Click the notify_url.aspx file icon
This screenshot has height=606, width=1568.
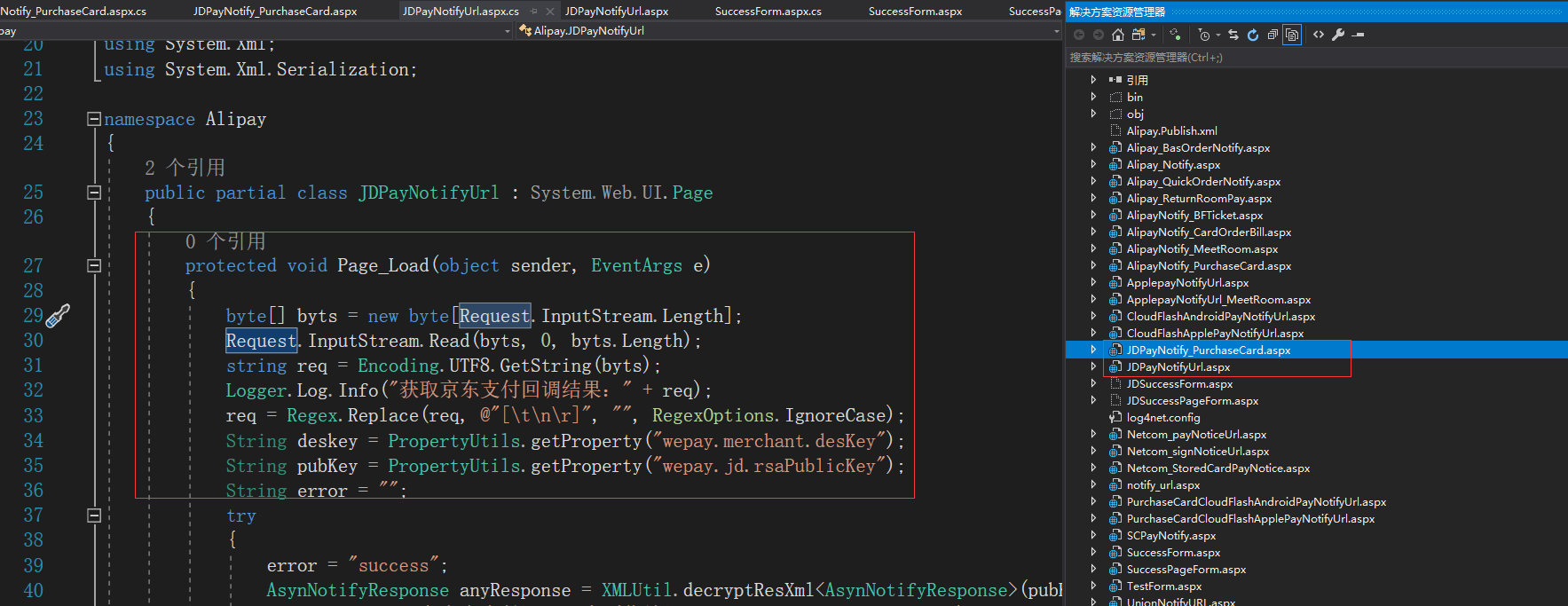[1115, 485]
